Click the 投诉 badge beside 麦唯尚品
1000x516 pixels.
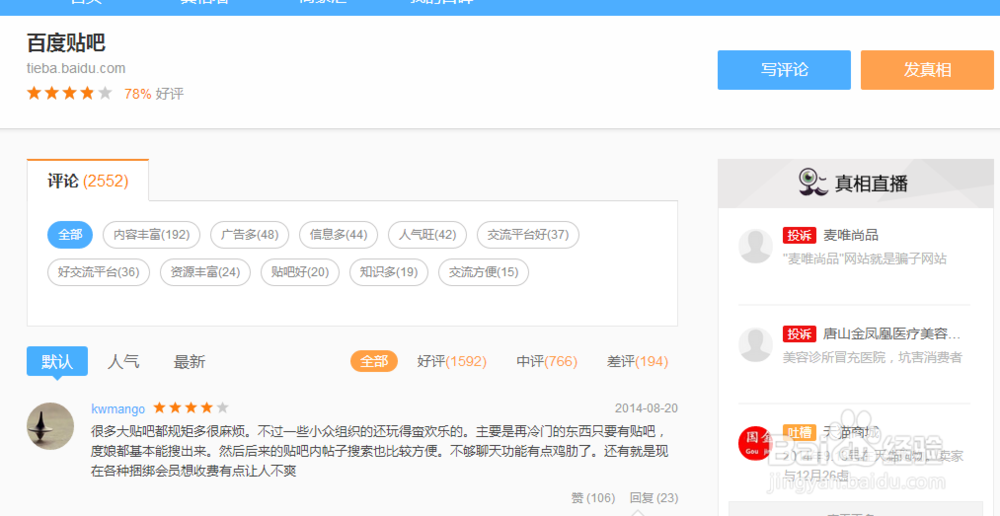[799, 235]
